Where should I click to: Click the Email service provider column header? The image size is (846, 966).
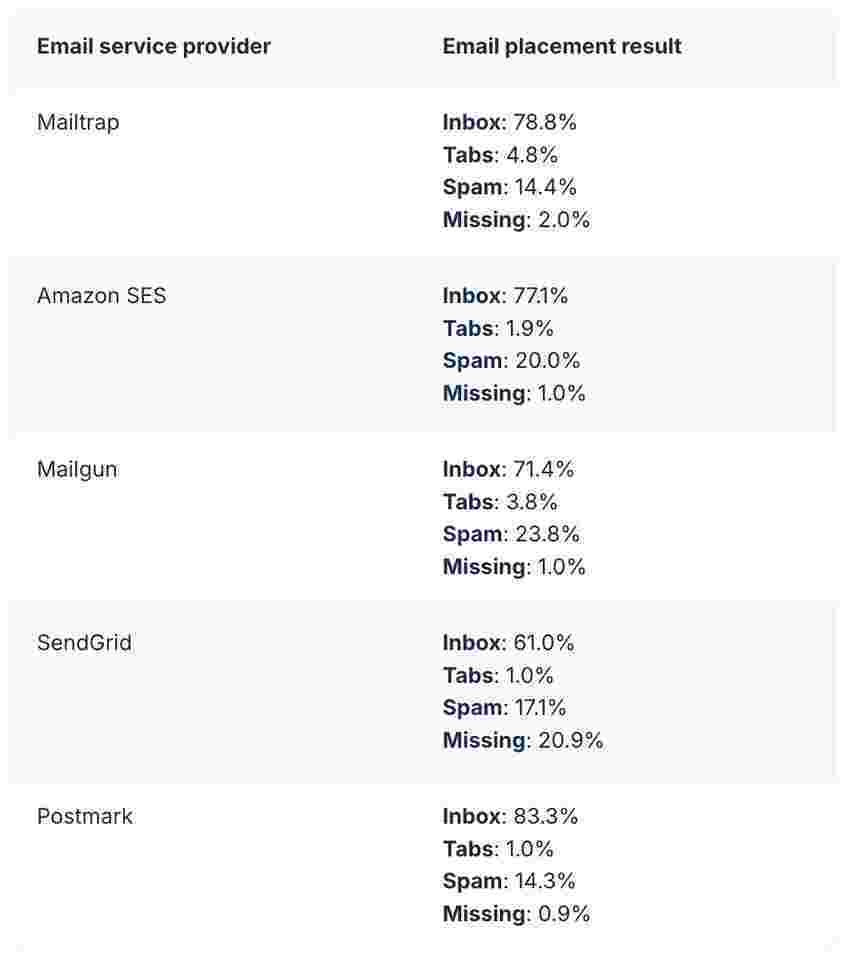(154, 46)
